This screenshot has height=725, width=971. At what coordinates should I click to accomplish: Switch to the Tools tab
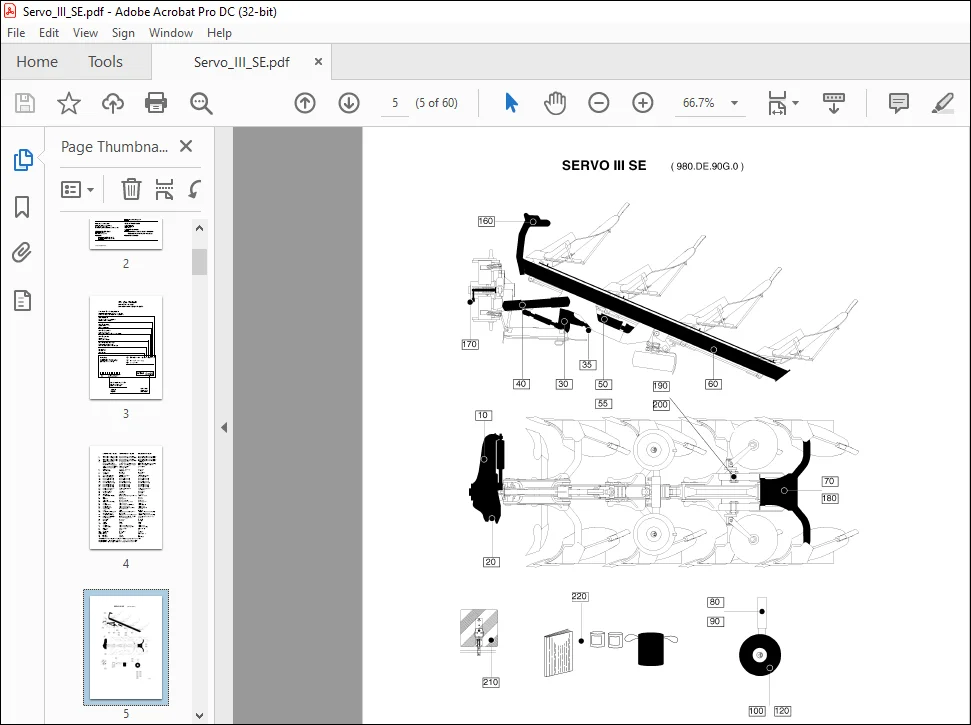[x=105, y=62]
